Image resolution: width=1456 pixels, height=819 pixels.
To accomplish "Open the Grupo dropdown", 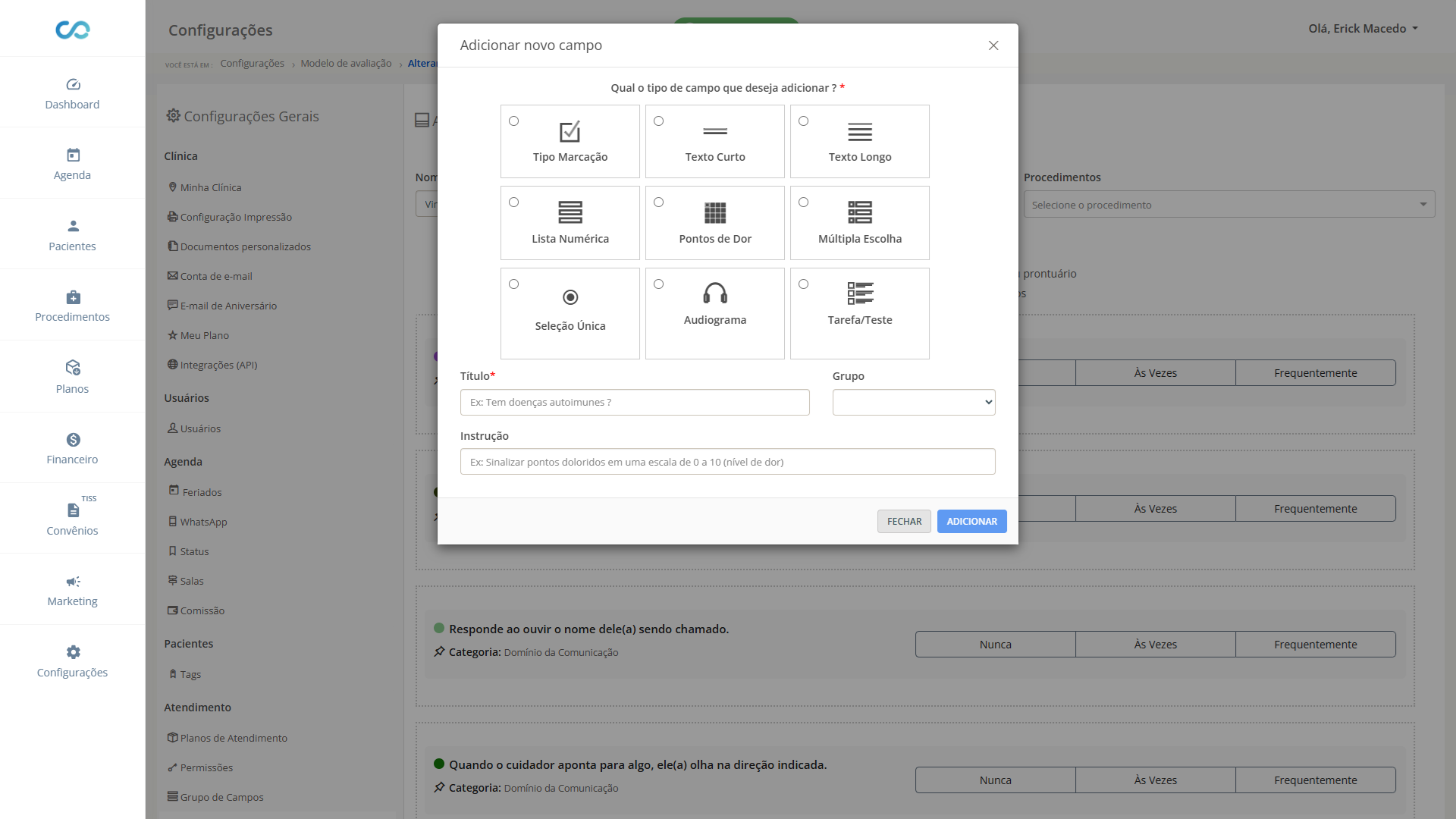I will pos(913,403).
